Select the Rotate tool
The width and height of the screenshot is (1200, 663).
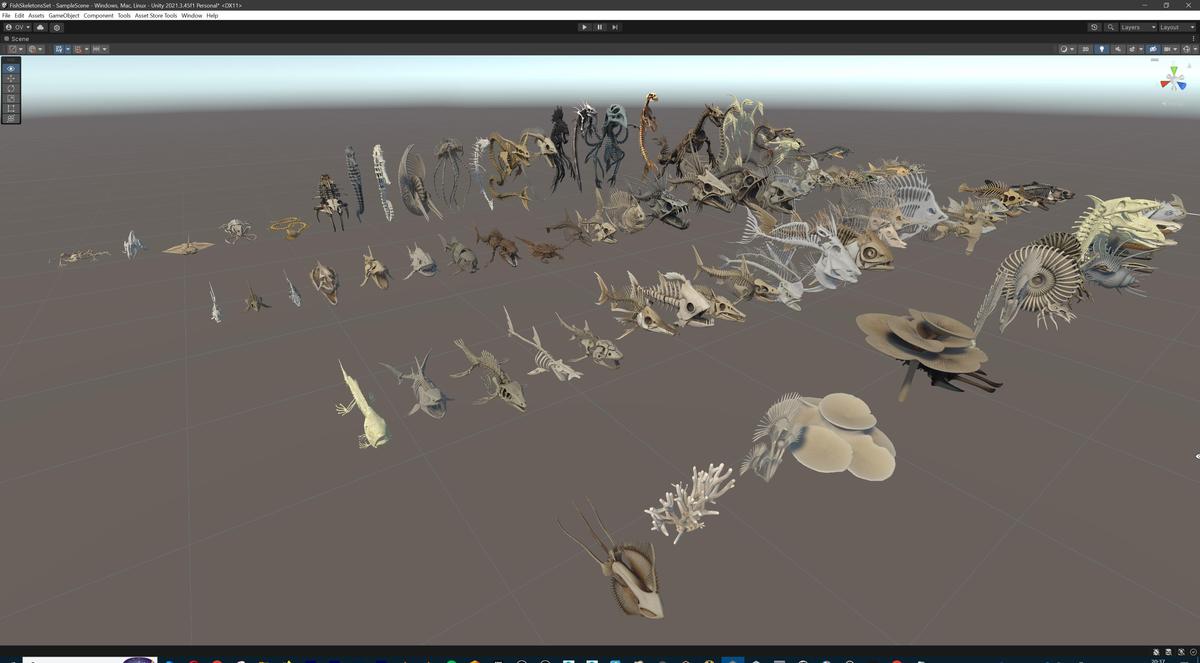pos(10,88)
